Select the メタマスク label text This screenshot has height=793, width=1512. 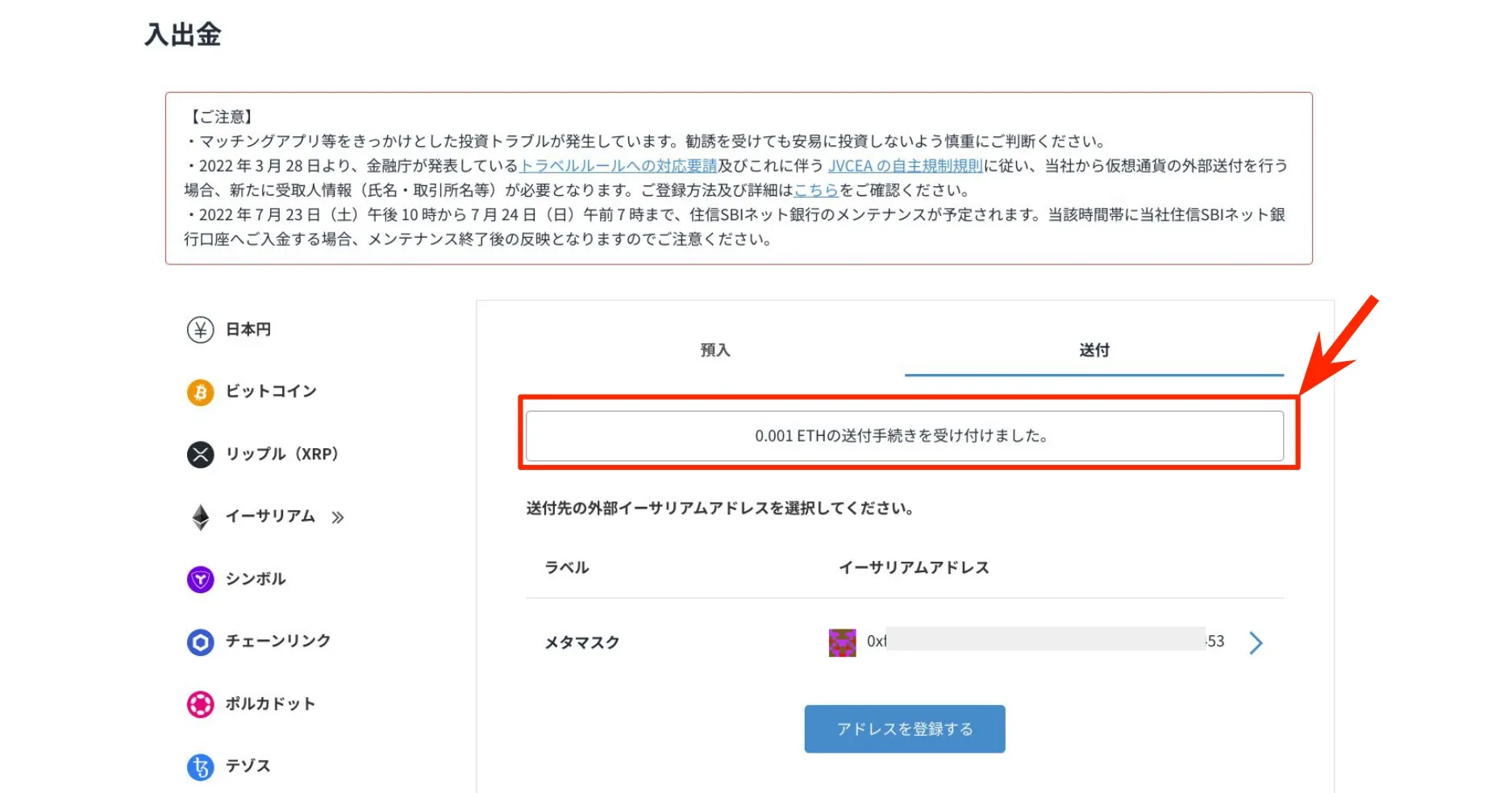(581, 642)
